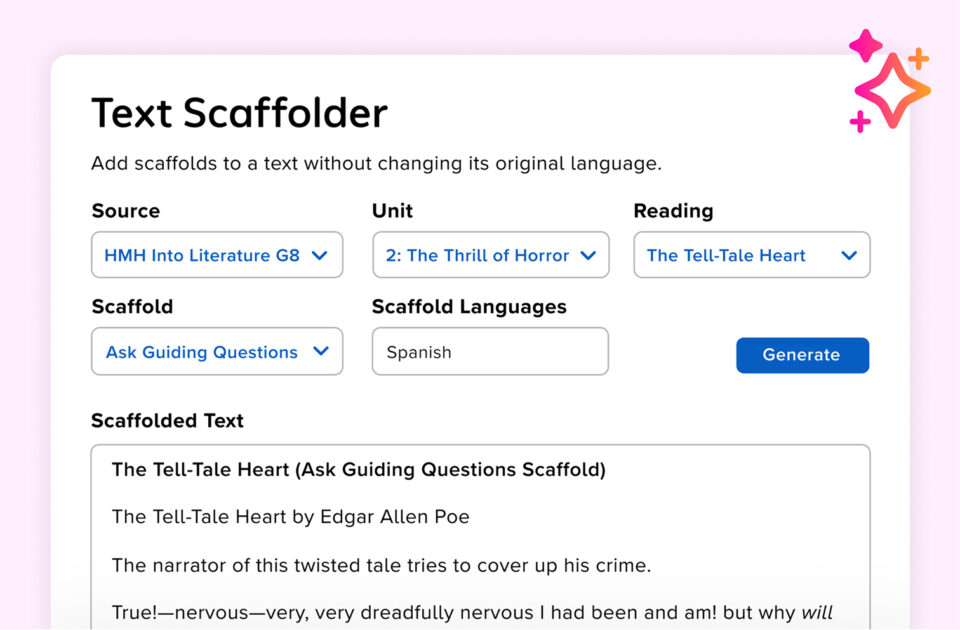Screen dimensions: 960x630
Task: Click the Text Scaffolder page title
Action: pyautogui.click(x=239, y=113)
